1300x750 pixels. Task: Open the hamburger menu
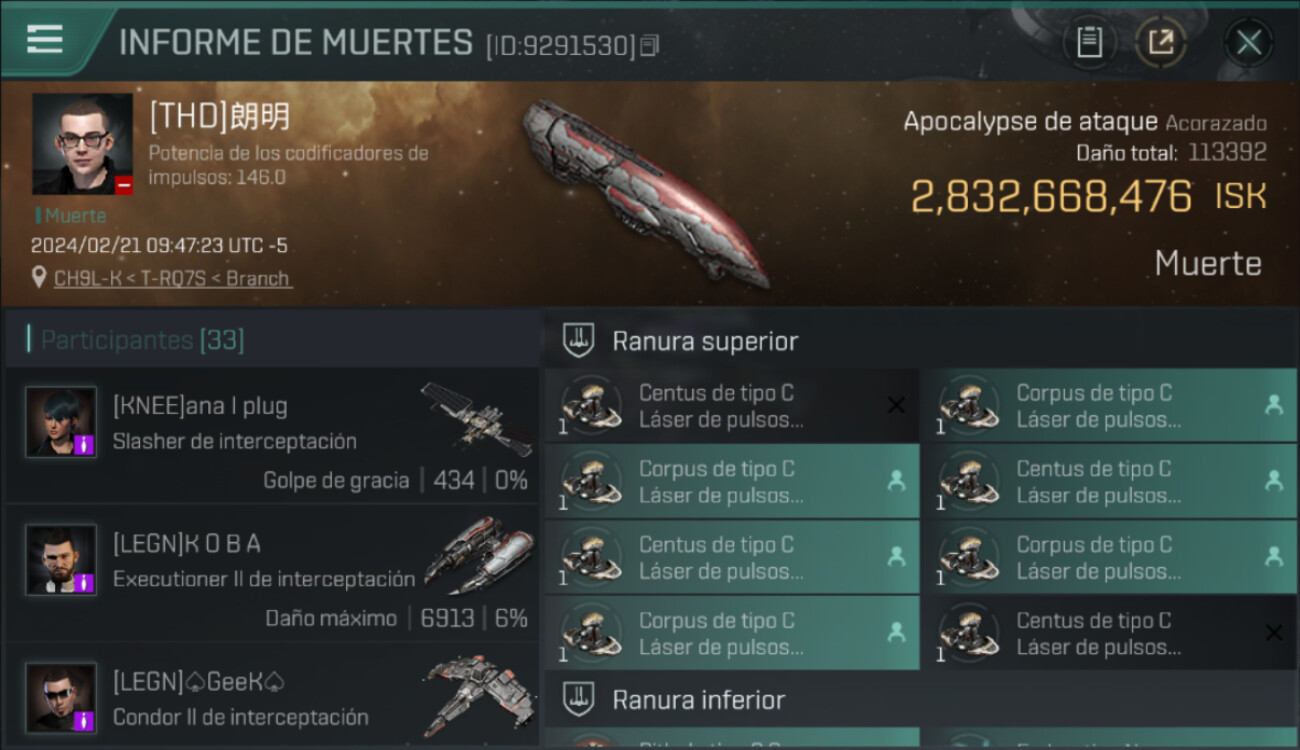(44, 40)
